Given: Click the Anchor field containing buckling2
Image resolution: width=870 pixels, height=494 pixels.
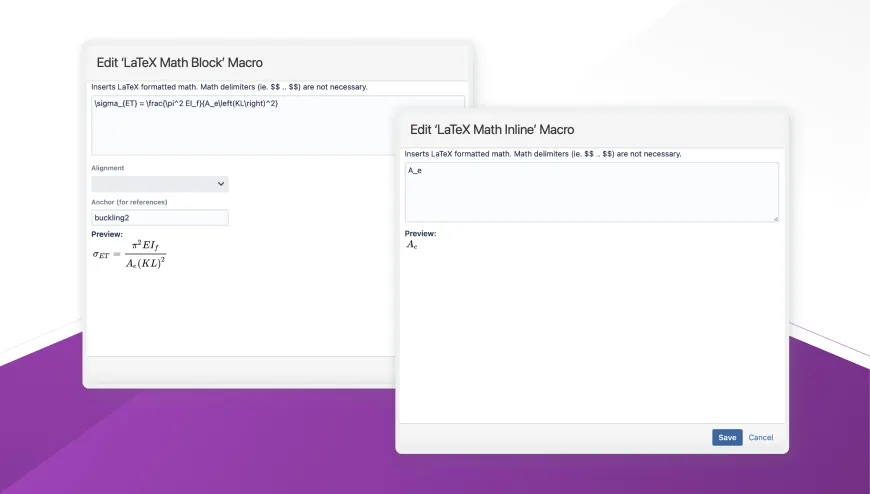Looking at the screenshot, I should tap(160, 217).
